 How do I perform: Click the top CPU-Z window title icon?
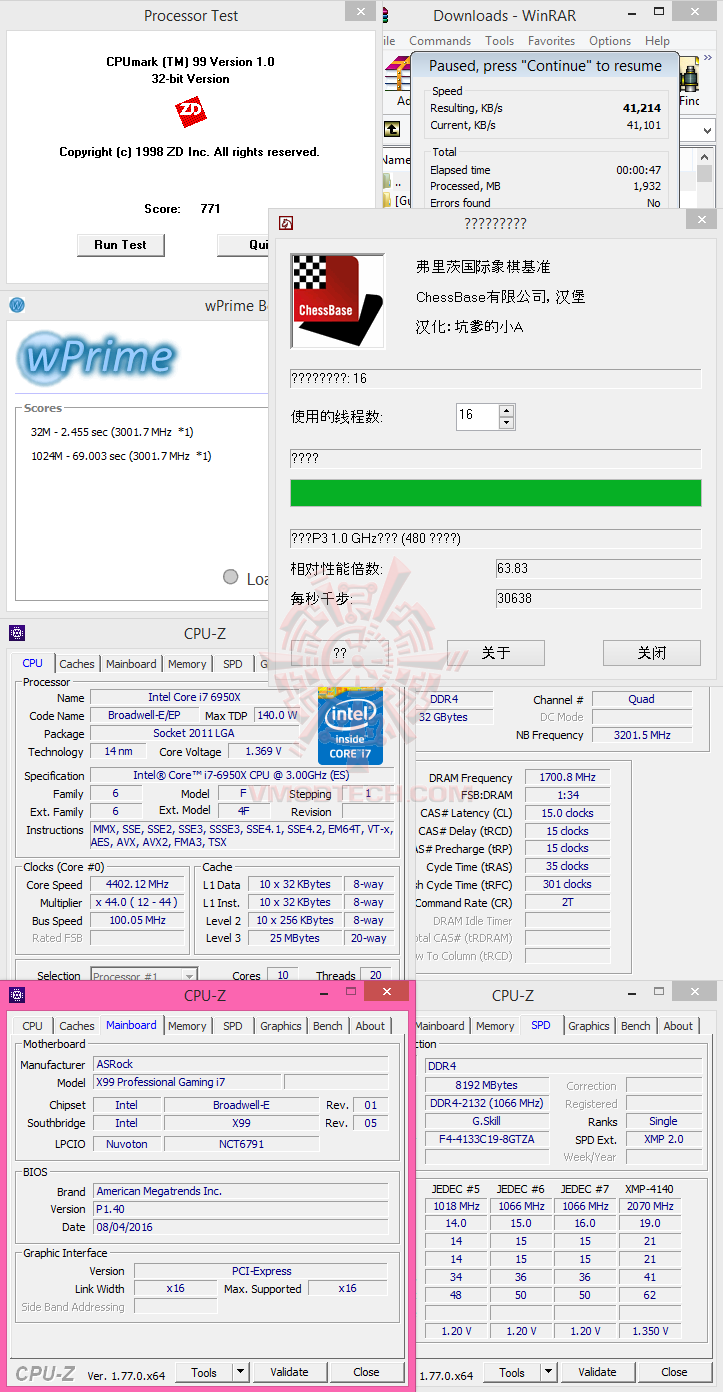point(17,633)
